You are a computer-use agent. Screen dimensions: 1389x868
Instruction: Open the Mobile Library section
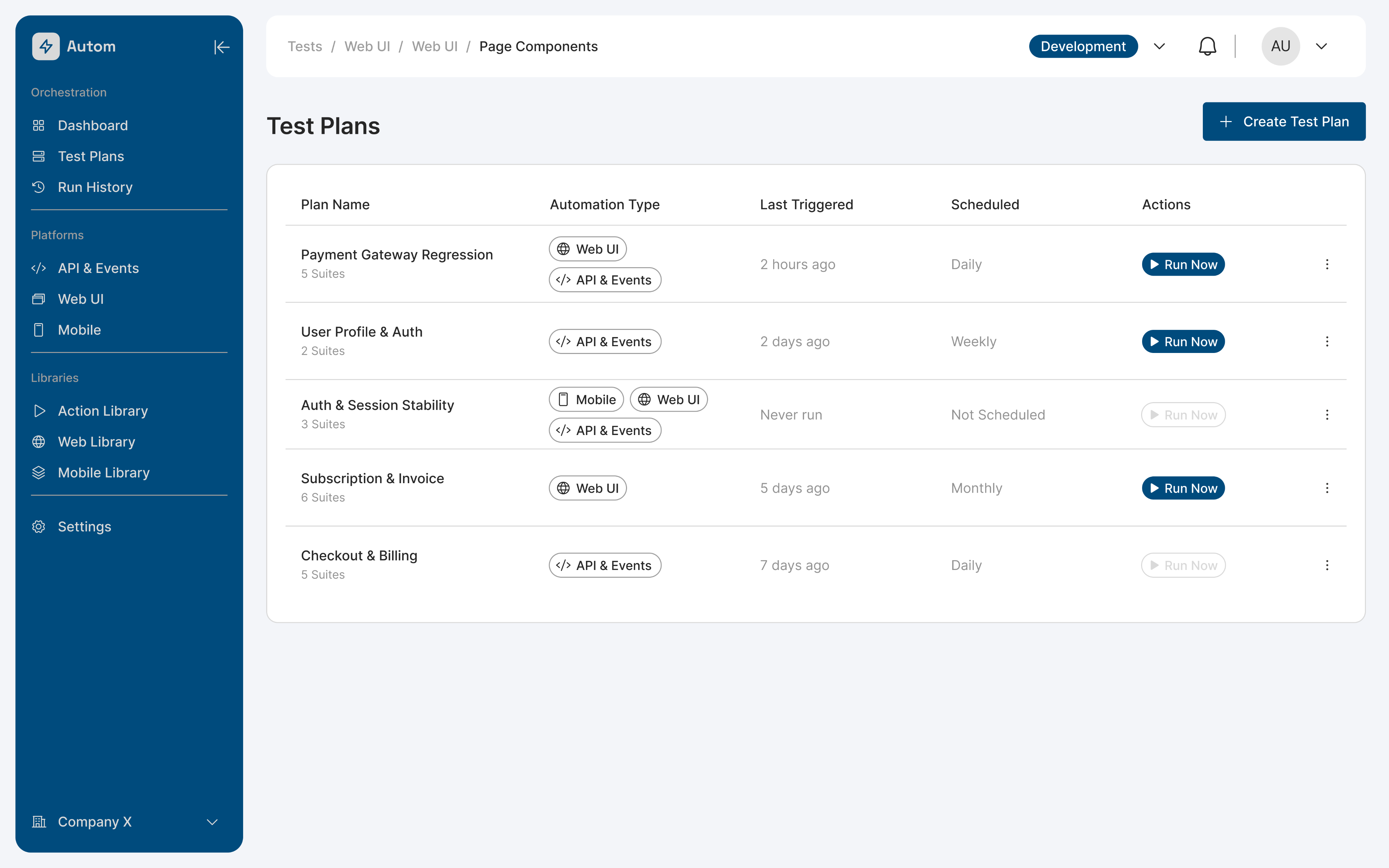pos(103,472)
